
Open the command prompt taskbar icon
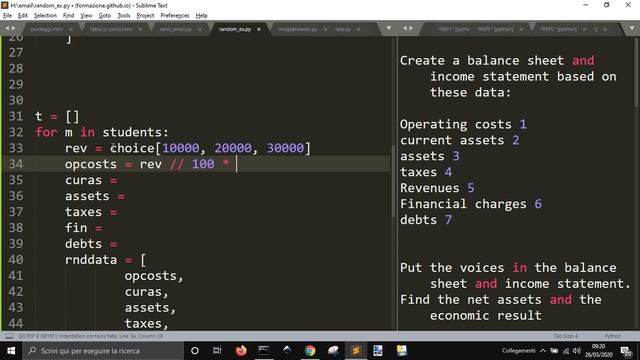click(264, 351)
